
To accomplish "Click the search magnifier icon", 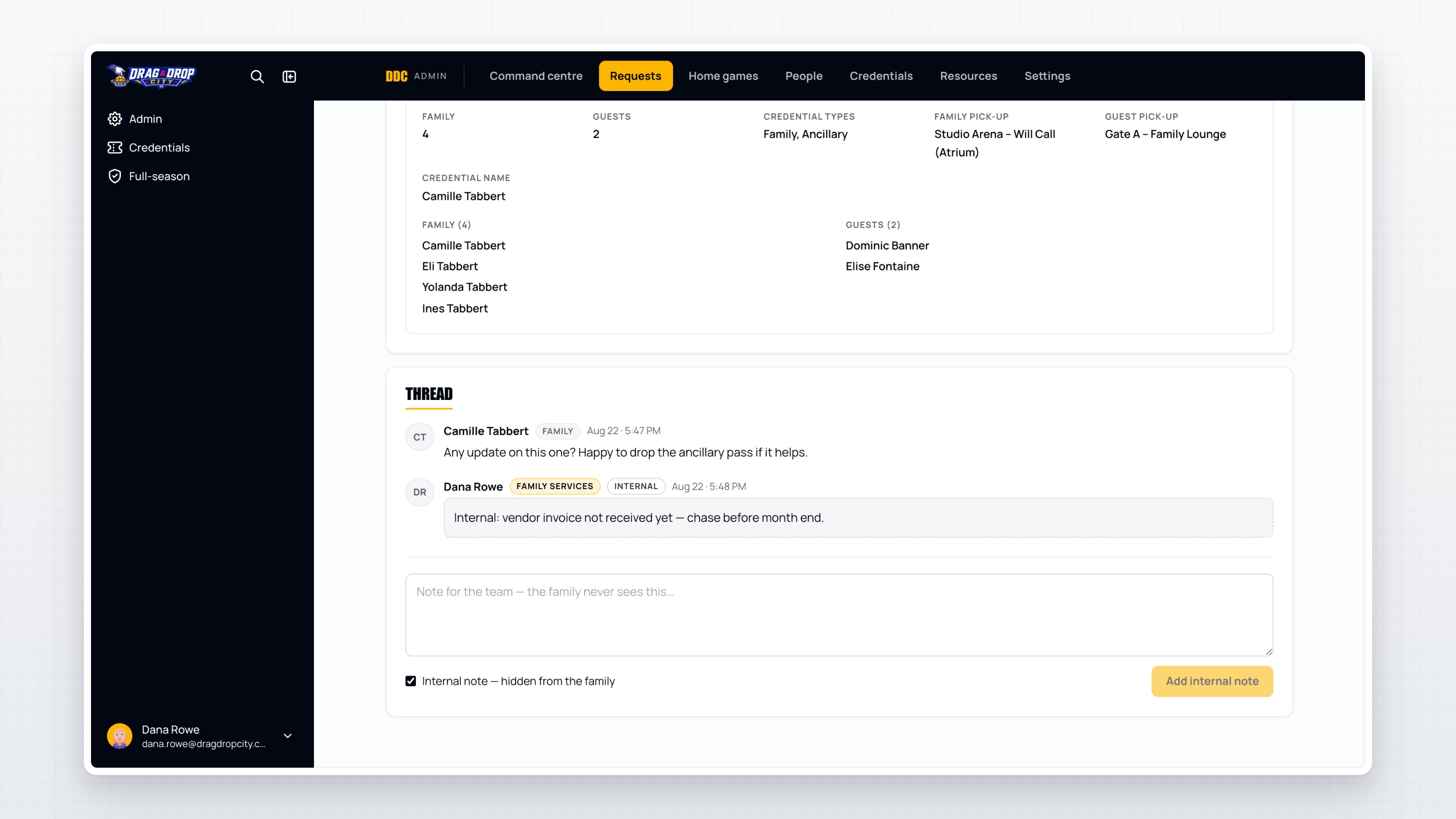I will coord(257,76).
